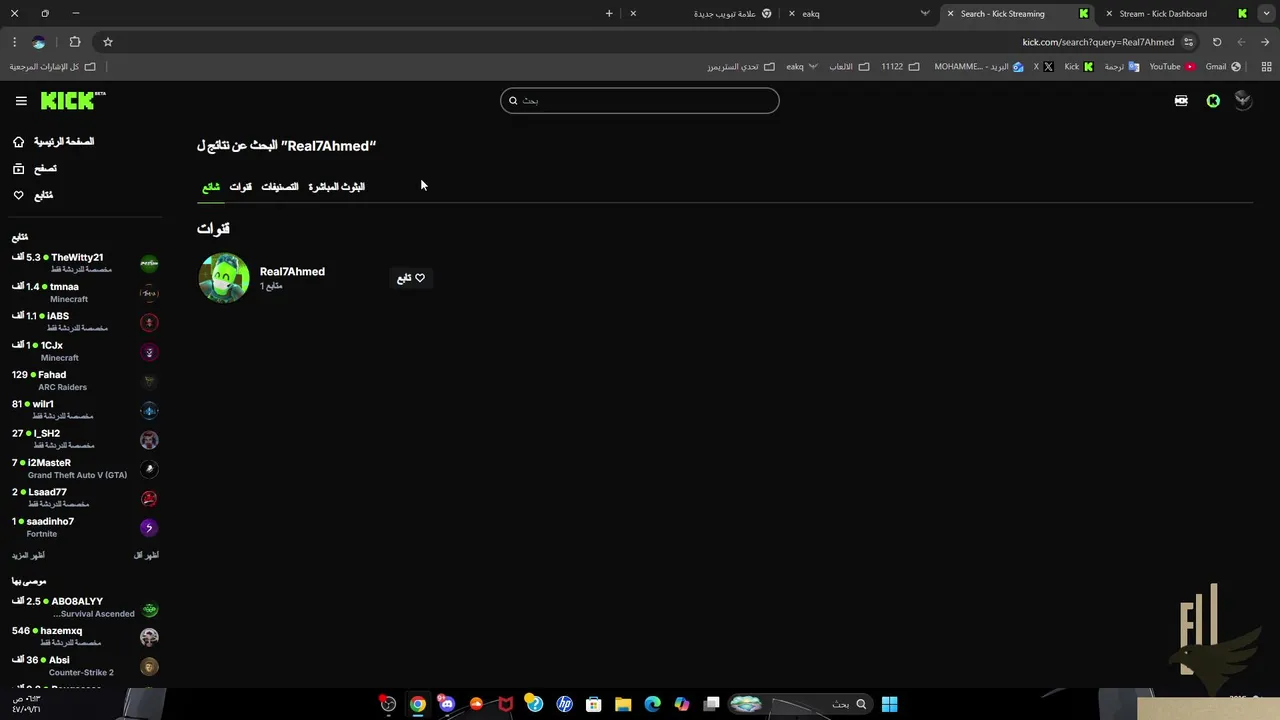Screen dimensions: 1280x720
Task: Open Discord from taskbar
Action: (447, 704)
